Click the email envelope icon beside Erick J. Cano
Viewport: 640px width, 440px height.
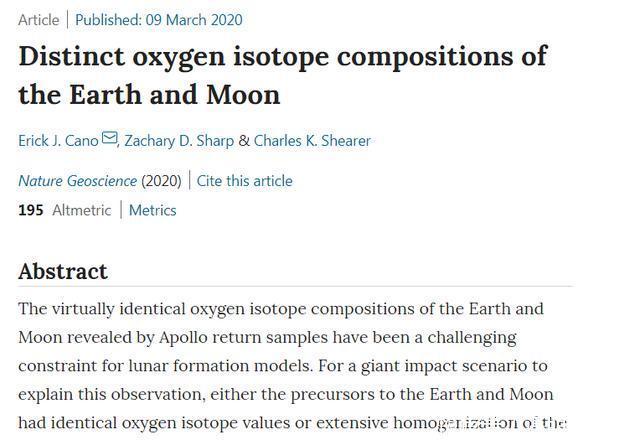tap(110, 140)
